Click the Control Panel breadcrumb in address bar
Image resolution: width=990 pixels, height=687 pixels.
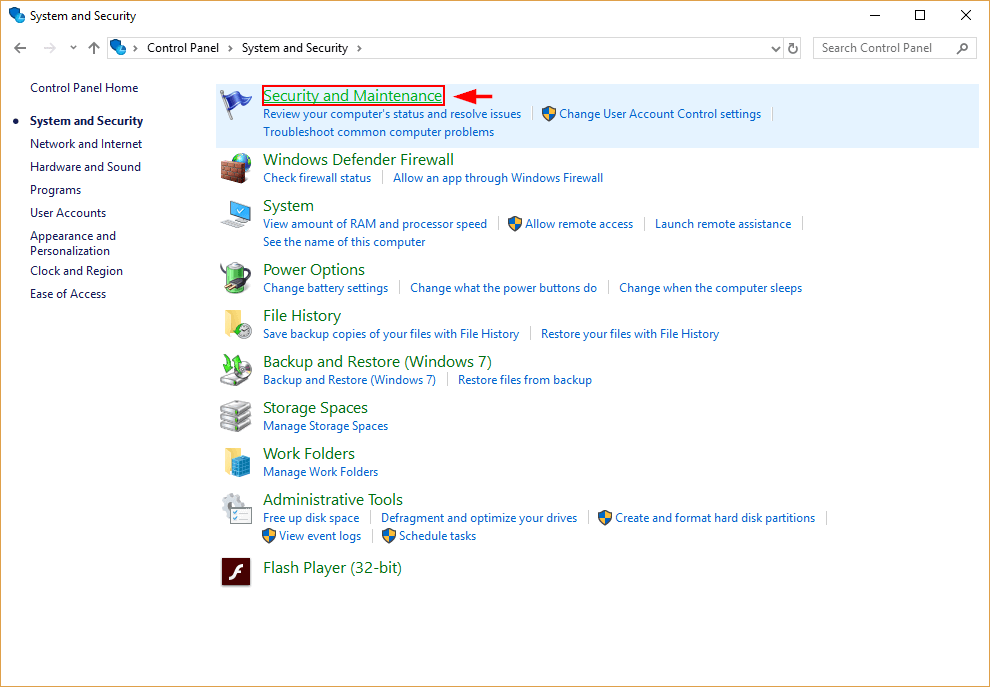tap(183, 48)
